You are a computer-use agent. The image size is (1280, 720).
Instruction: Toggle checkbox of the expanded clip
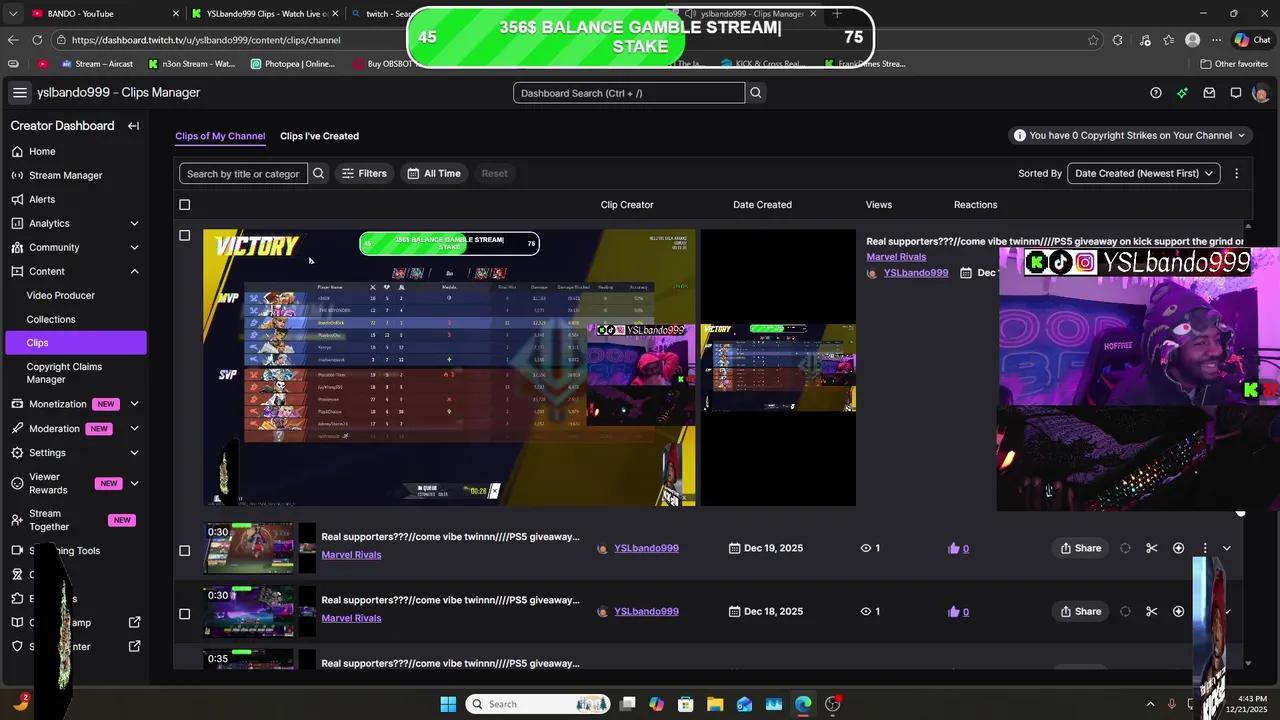(x=184, y=236)
